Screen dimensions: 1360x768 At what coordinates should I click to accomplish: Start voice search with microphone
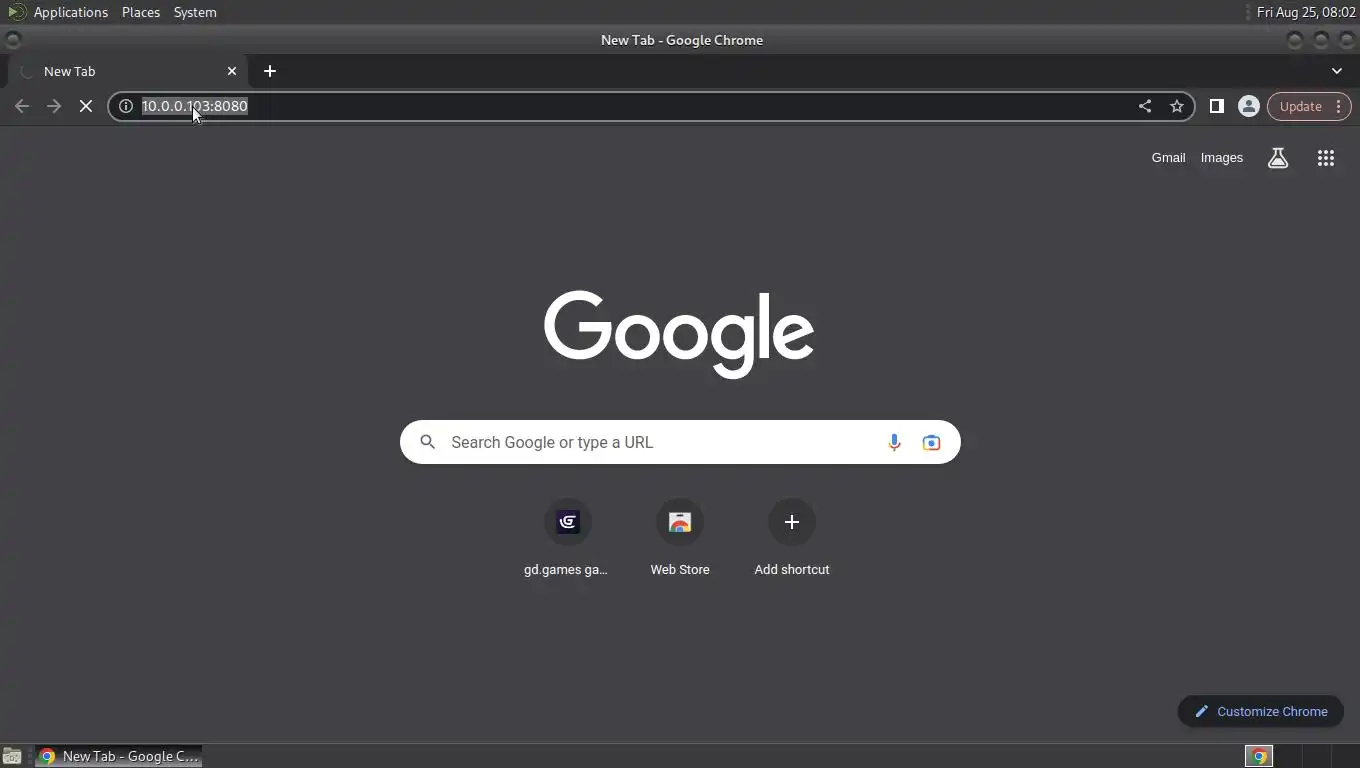[894, 442]
